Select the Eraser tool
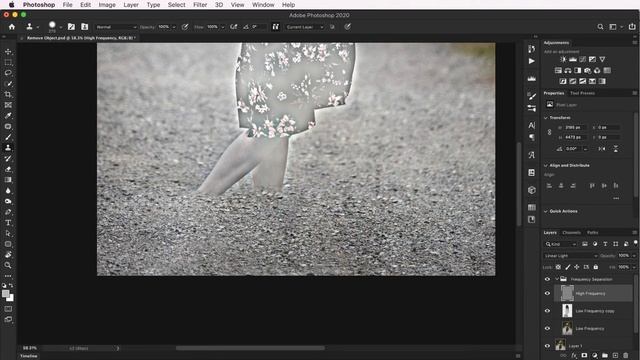The image size is (640, 360). (x=8, y=169)
